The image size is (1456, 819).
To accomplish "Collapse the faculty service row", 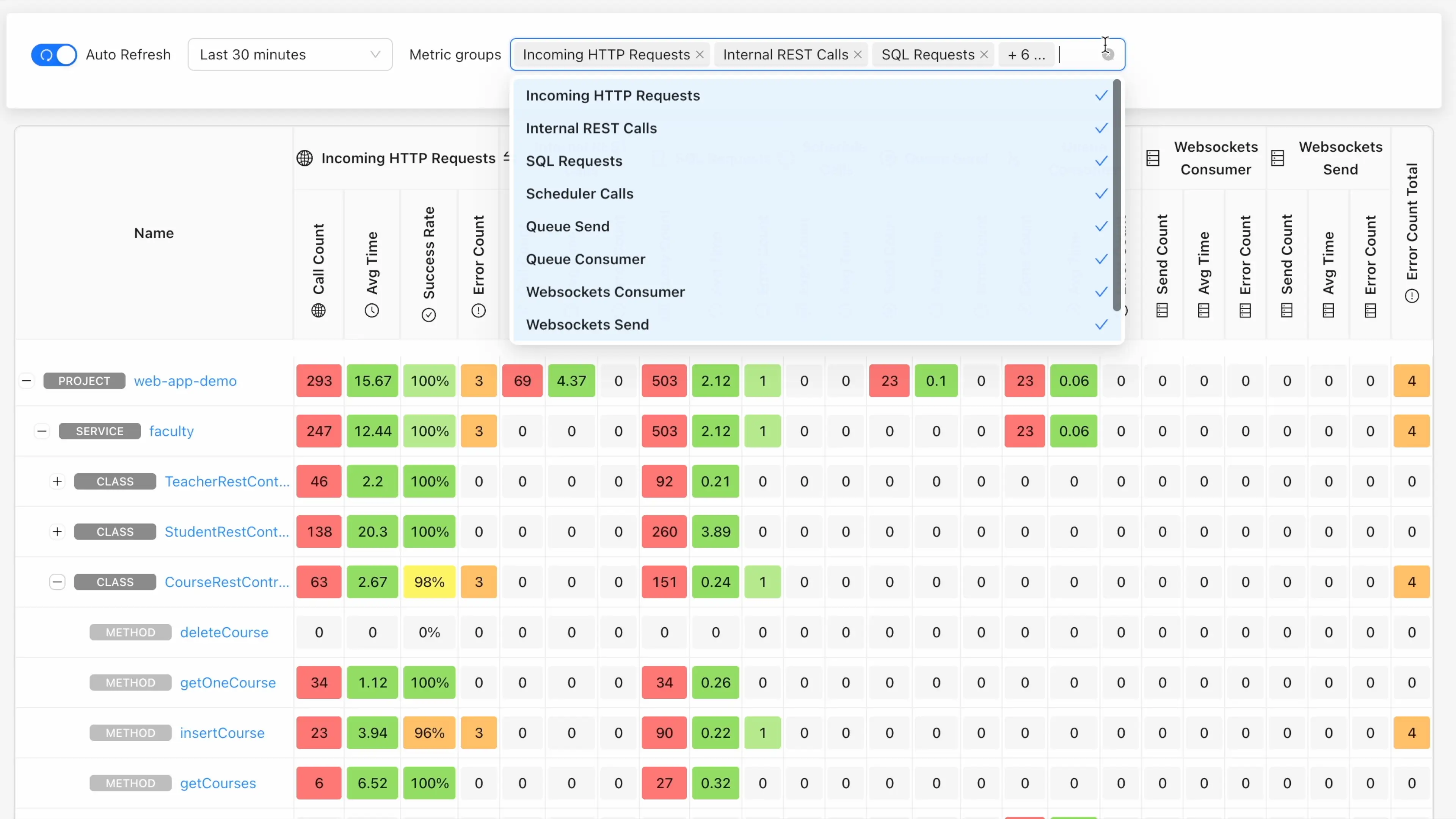I will [42, 431].
